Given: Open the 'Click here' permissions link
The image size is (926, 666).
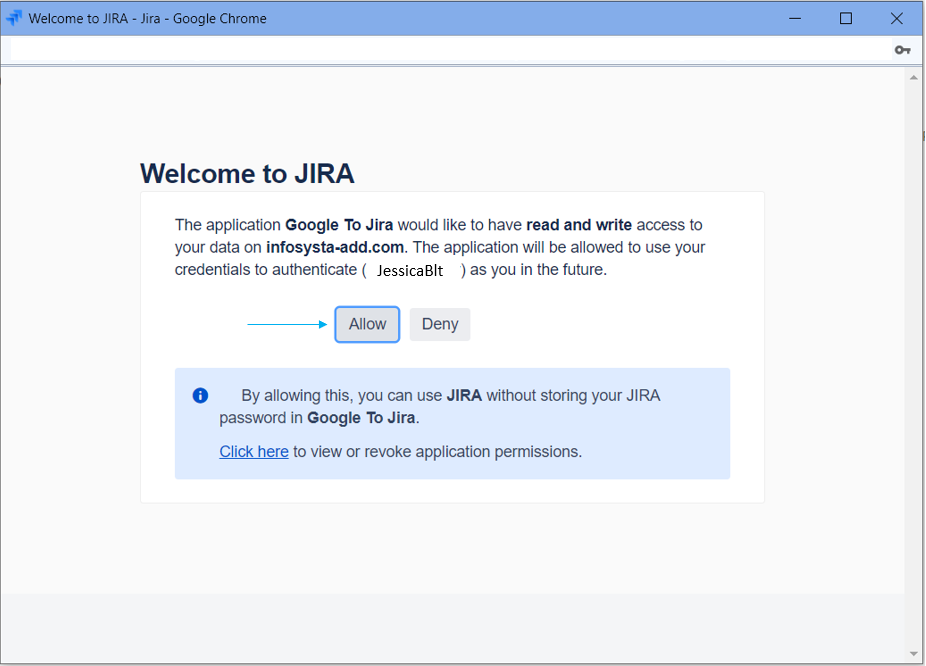Looking at the screenshot, I should [x=254, y=452].
